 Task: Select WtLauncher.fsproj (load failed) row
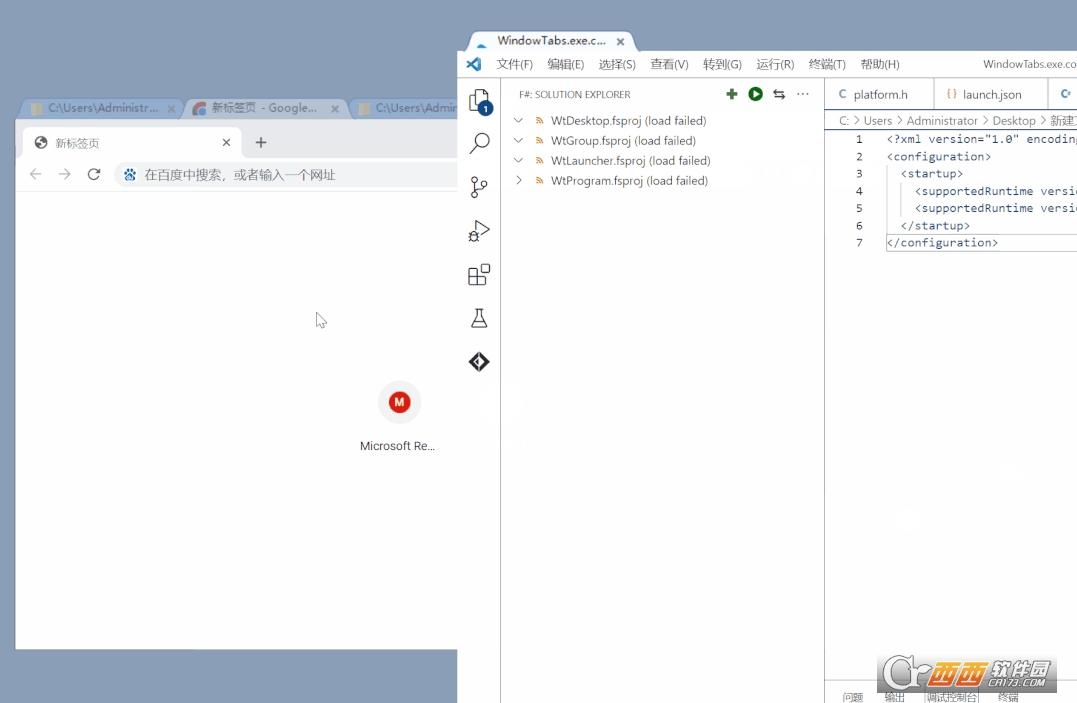click(x=662, y=160)
